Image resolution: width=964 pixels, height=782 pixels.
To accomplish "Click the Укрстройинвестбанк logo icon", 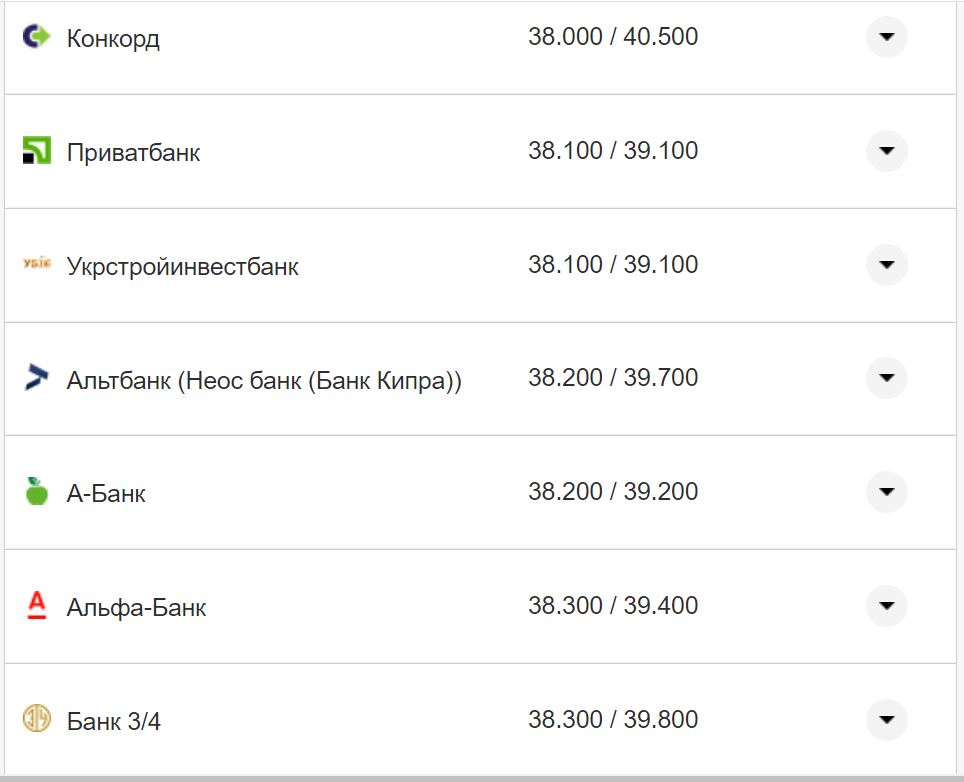I will [x=37, y=265].
